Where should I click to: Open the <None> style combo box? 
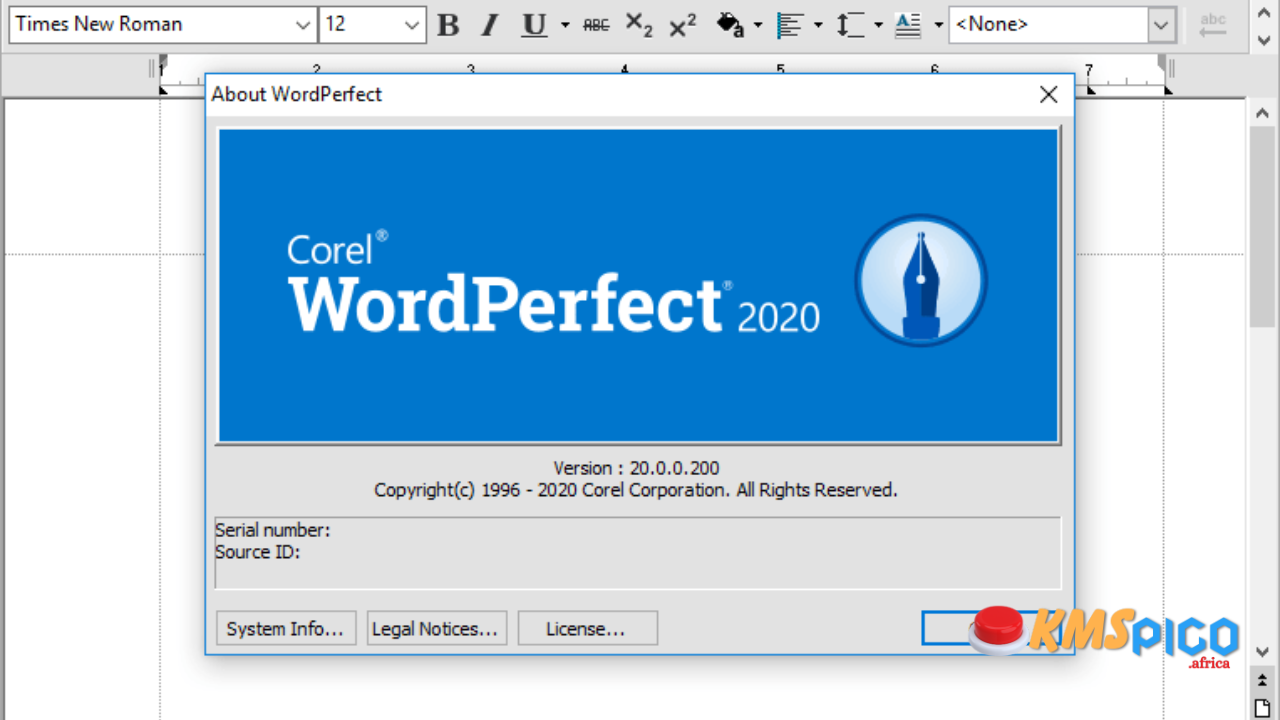1161,25
